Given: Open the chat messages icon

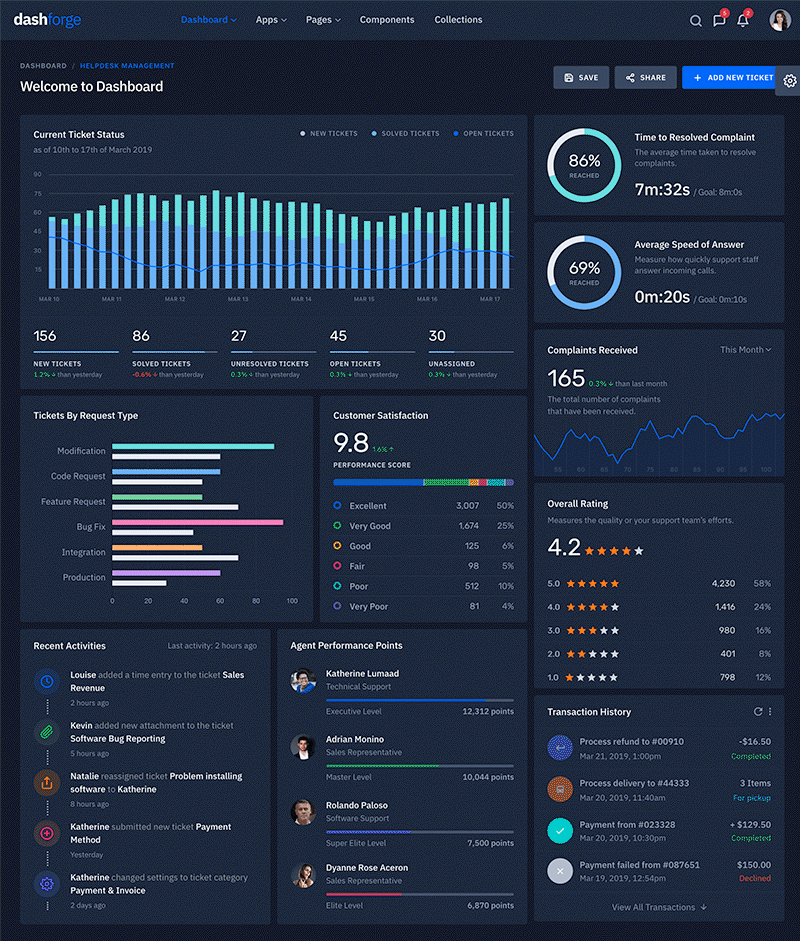Looking at the screenshot, I should (719, 20).
